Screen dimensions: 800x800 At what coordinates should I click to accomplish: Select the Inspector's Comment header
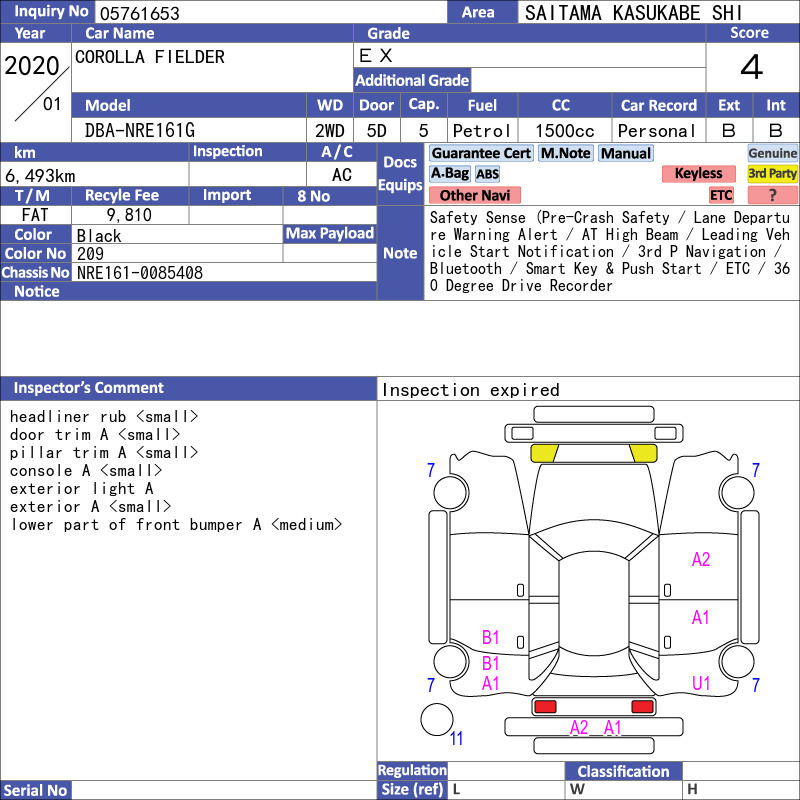[88, 388]
